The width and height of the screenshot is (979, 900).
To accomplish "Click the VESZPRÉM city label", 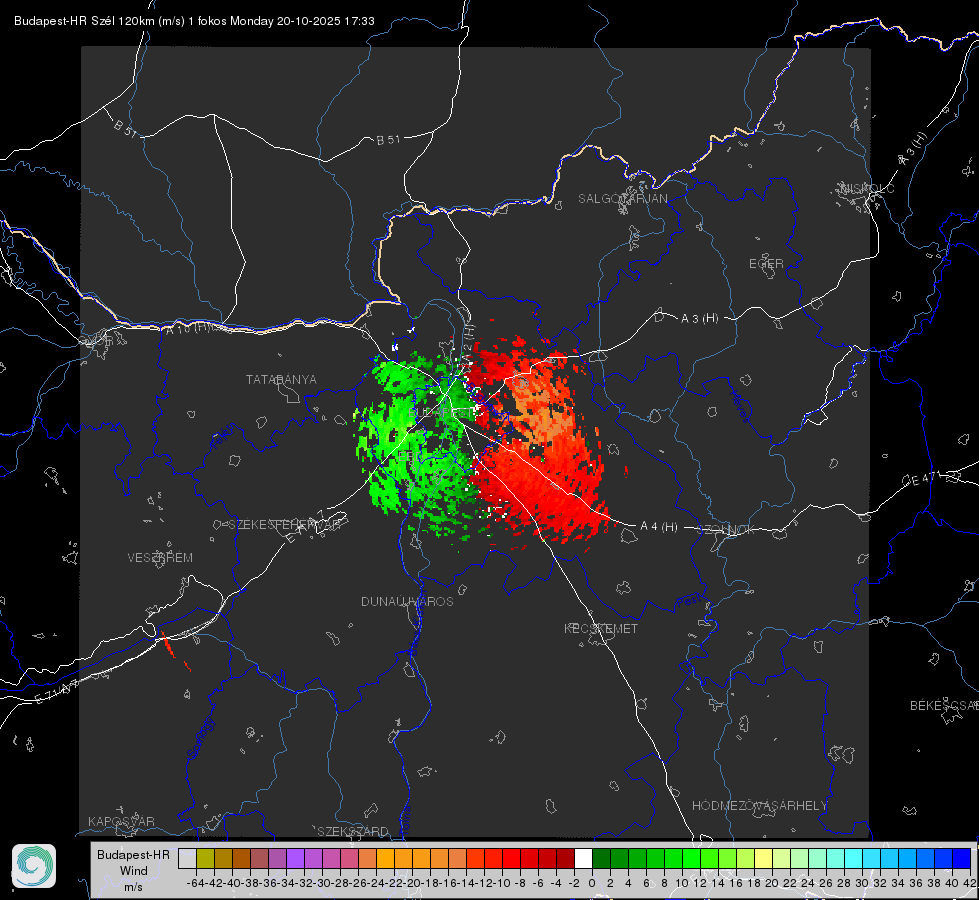I will (160, 558).
